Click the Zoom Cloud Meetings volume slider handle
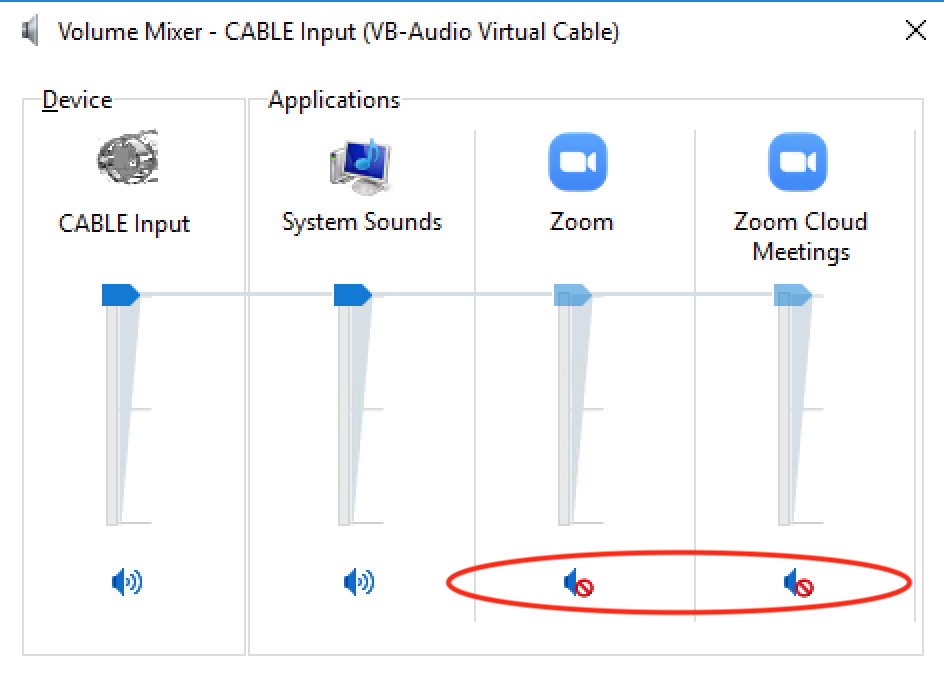 [793, 295]
